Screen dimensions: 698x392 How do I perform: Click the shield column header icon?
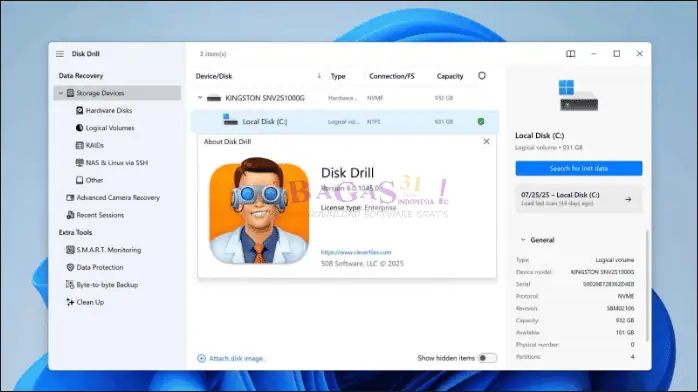click(x=482, y=76)
